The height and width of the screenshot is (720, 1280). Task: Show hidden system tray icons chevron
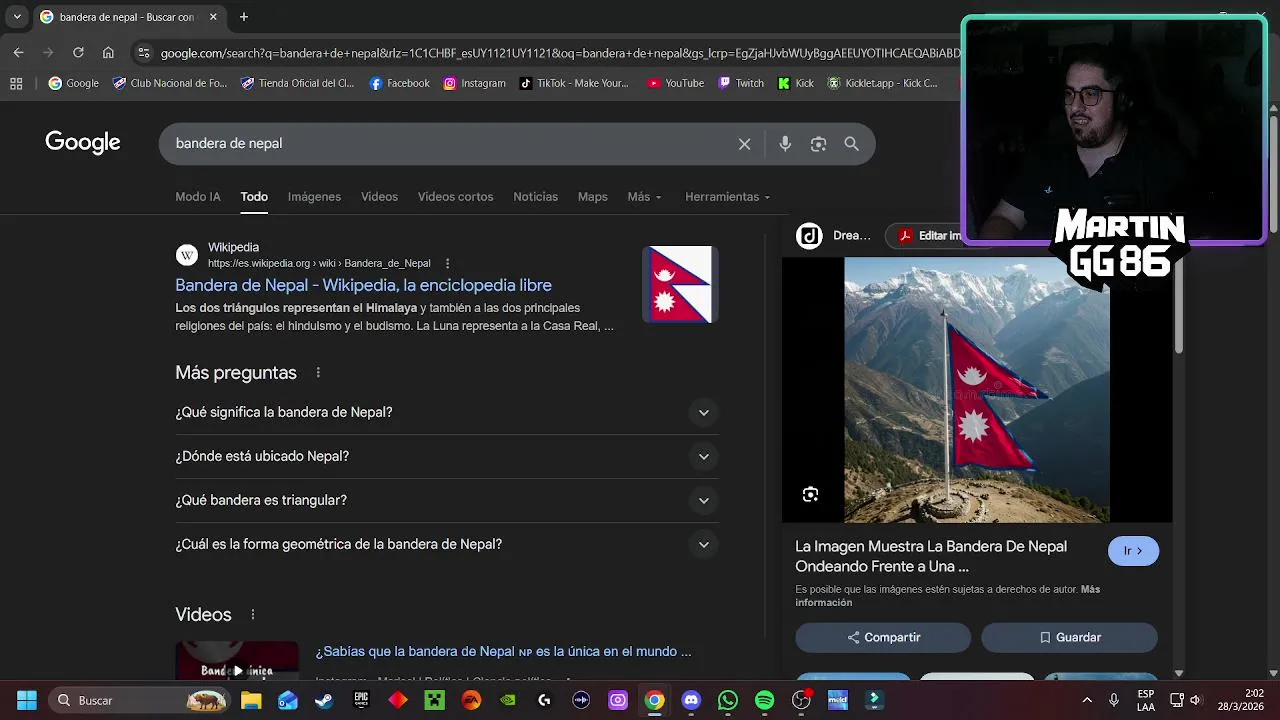[1087, 700]
